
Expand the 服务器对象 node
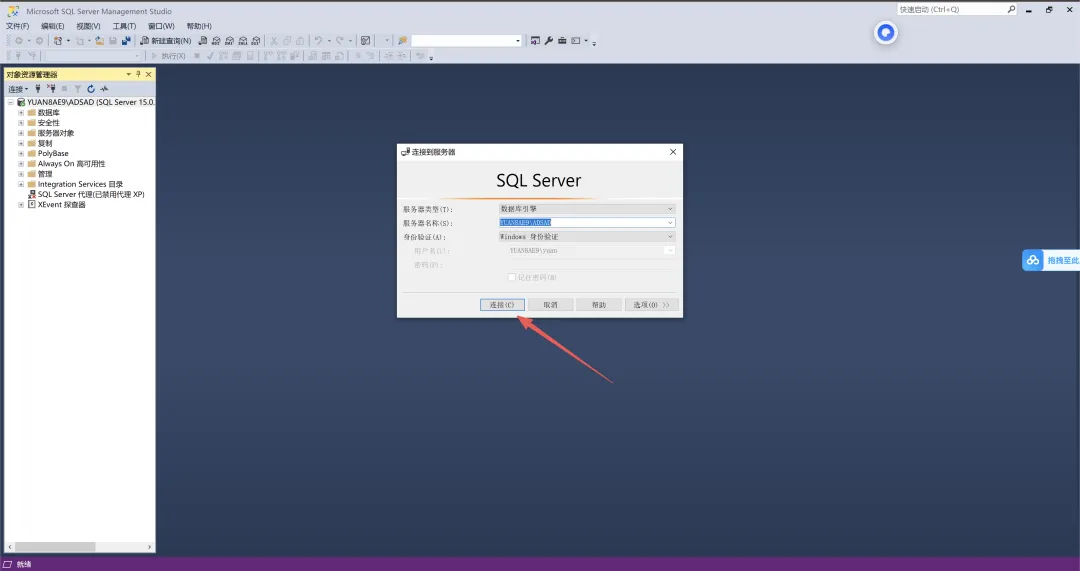(x=21, y=133)
